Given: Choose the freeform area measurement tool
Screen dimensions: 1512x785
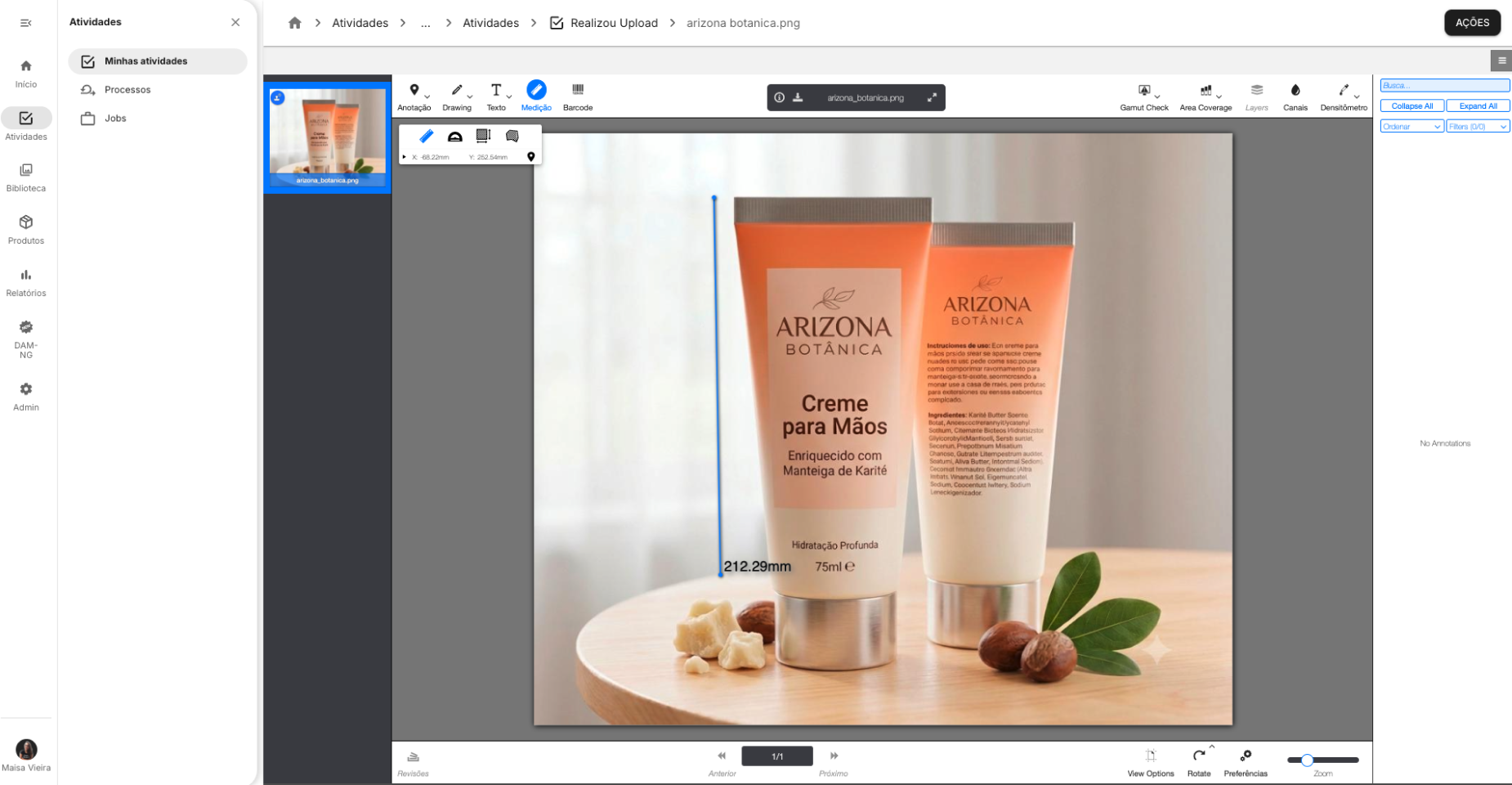Looking at the screenshot, I should pyautogui.click(x=512, y=136).
